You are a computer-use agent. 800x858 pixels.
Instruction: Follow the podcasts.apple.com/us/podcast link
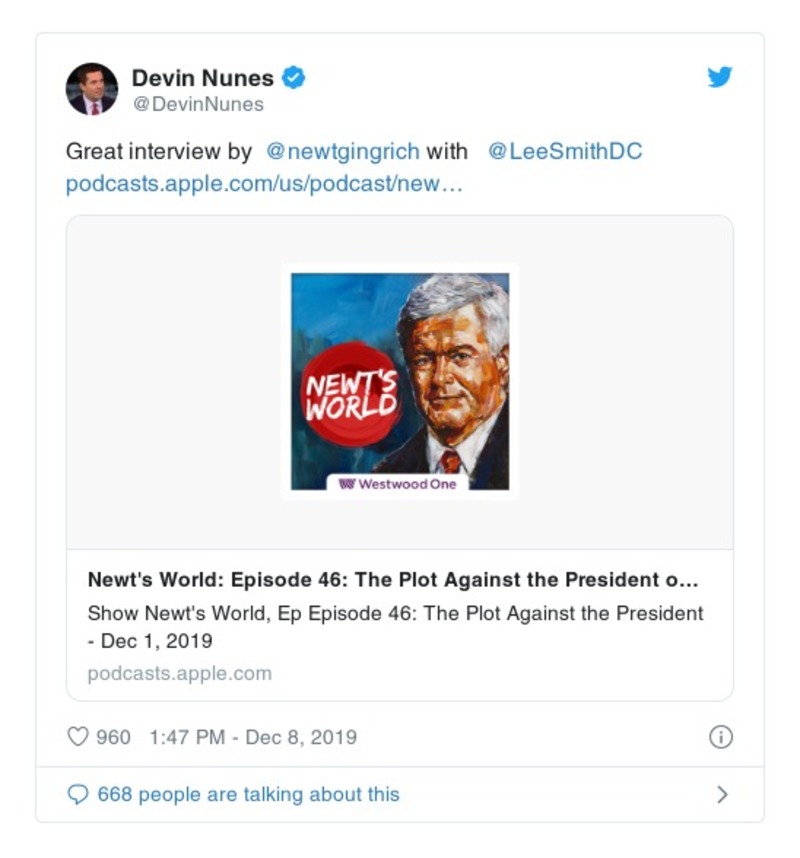264,184
